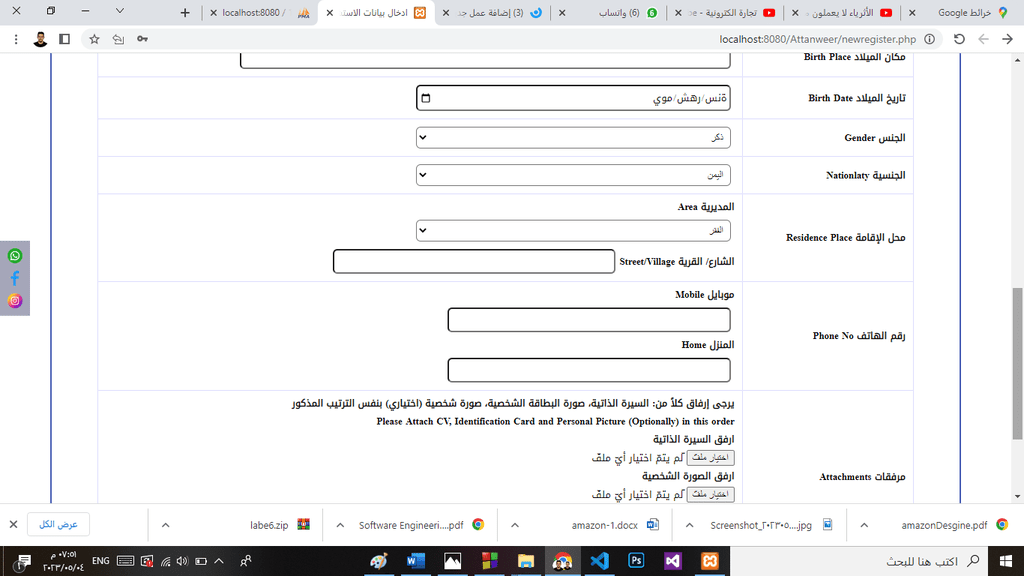Open the tab search chevron in title bar
The image size is (1024, 576).
(x=120, y=11)
